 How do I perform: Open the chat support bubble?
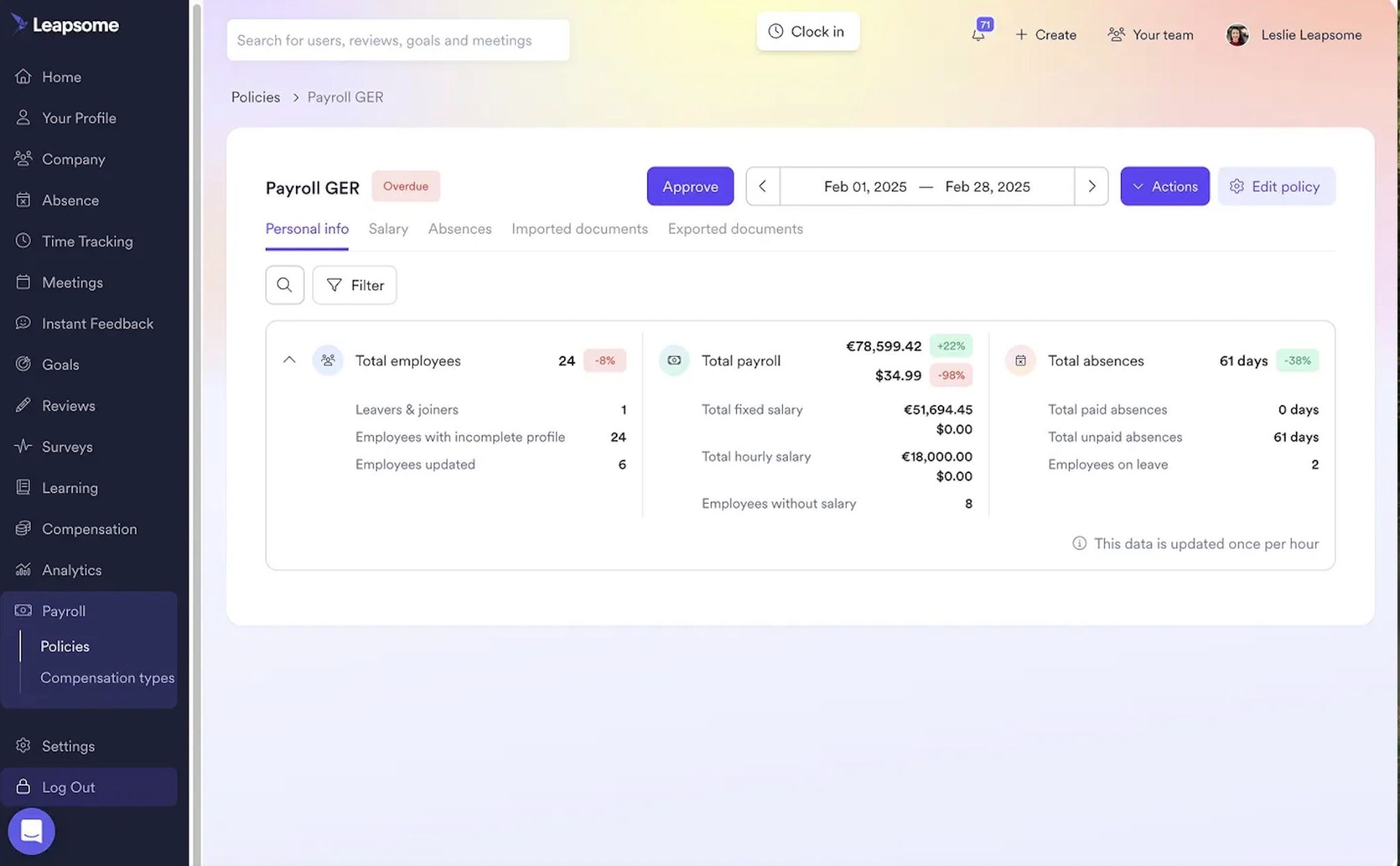pyautogui.click(x=31, y=831)
